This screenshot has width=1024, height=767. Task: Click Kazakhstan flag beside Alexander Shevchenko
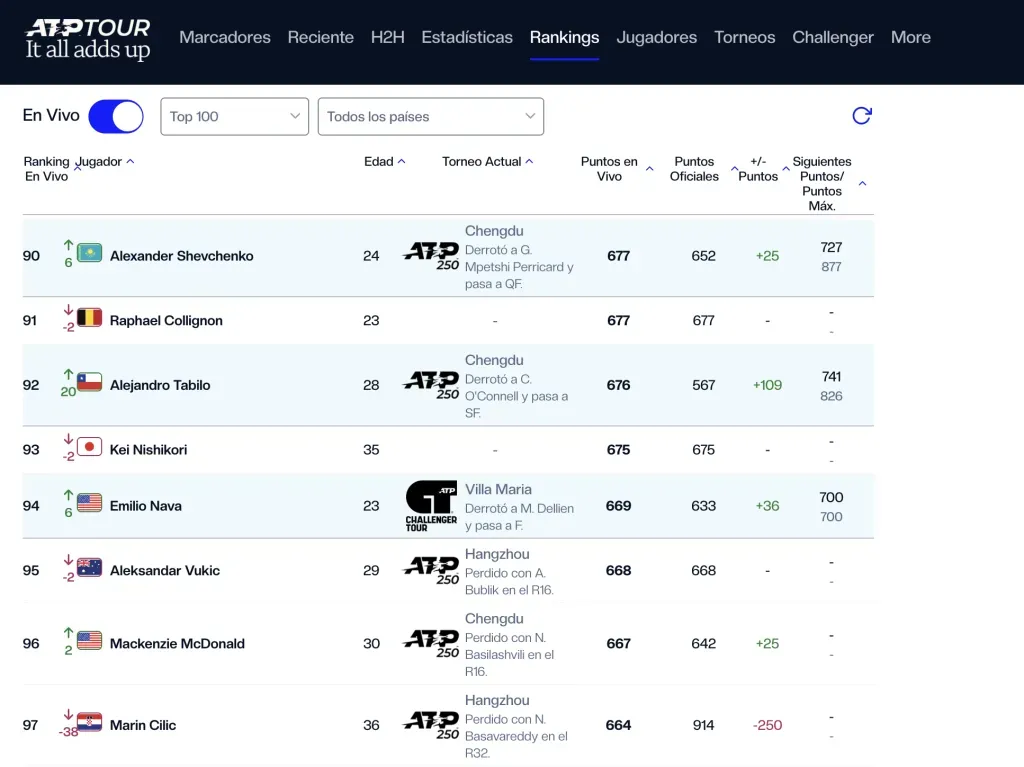(x=90, y=254)
